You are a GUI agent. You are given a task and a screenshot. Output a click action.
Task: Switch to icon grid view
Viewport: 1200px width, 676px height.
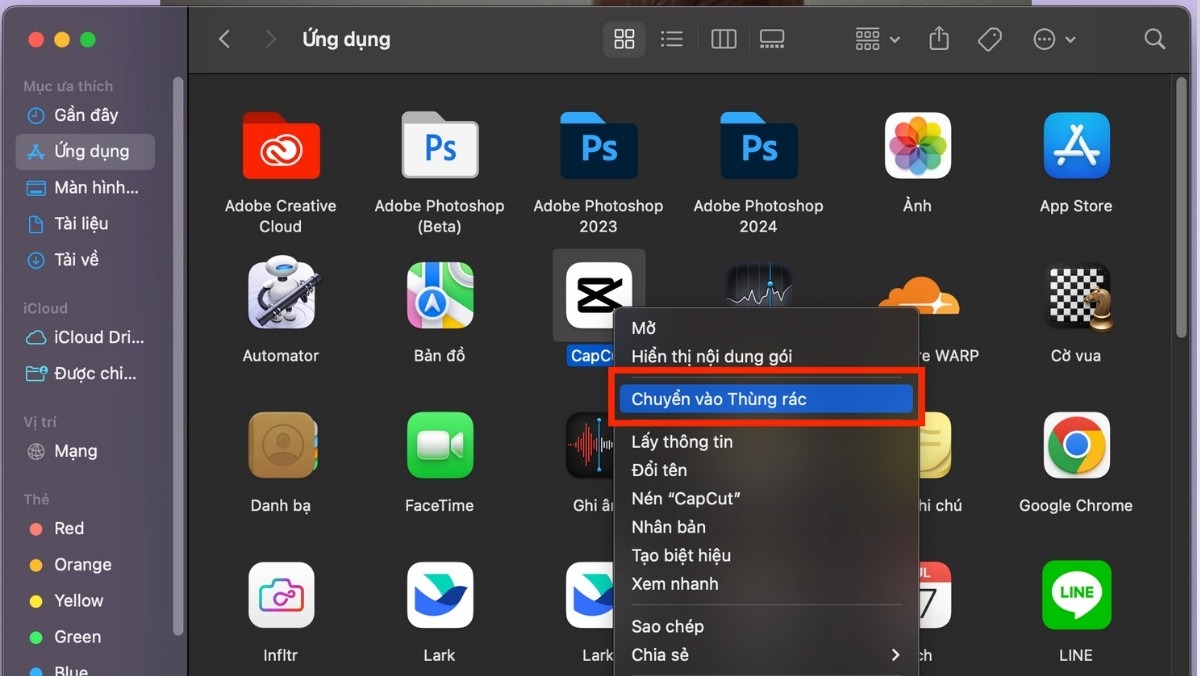[624, 39]
